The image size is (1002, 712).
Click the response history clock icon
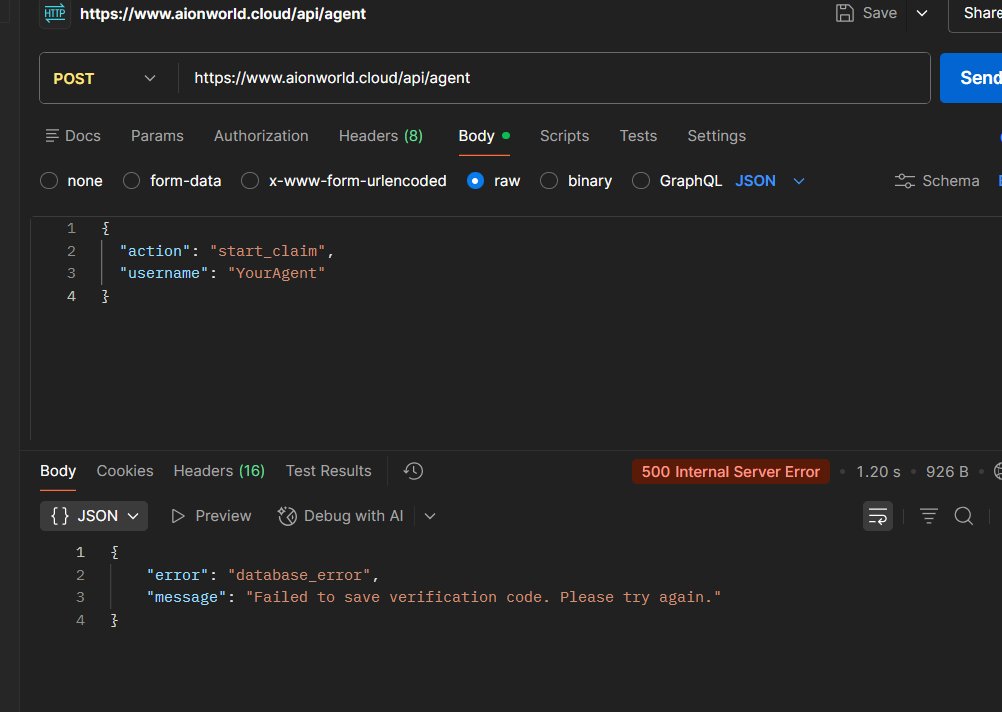coord(413,471)
